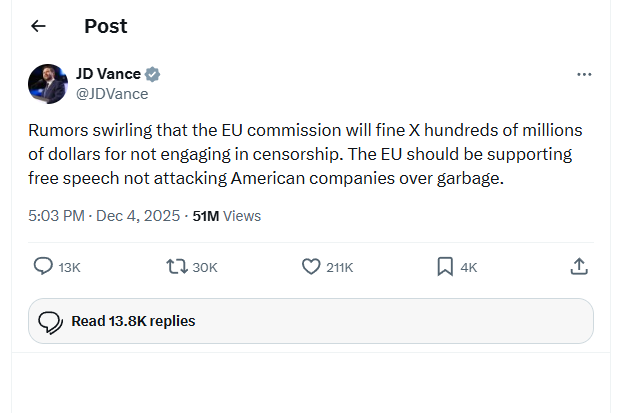632x413 pixels.
Task: Click the chat bubbles icon in replies button
Action: [50, 322]
